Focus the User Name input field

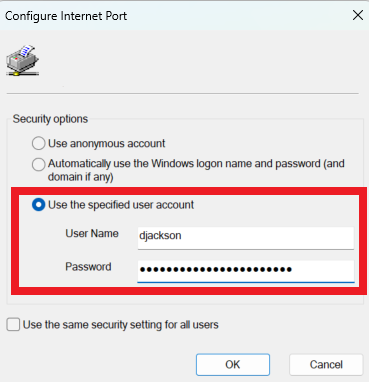pos(246,238)
